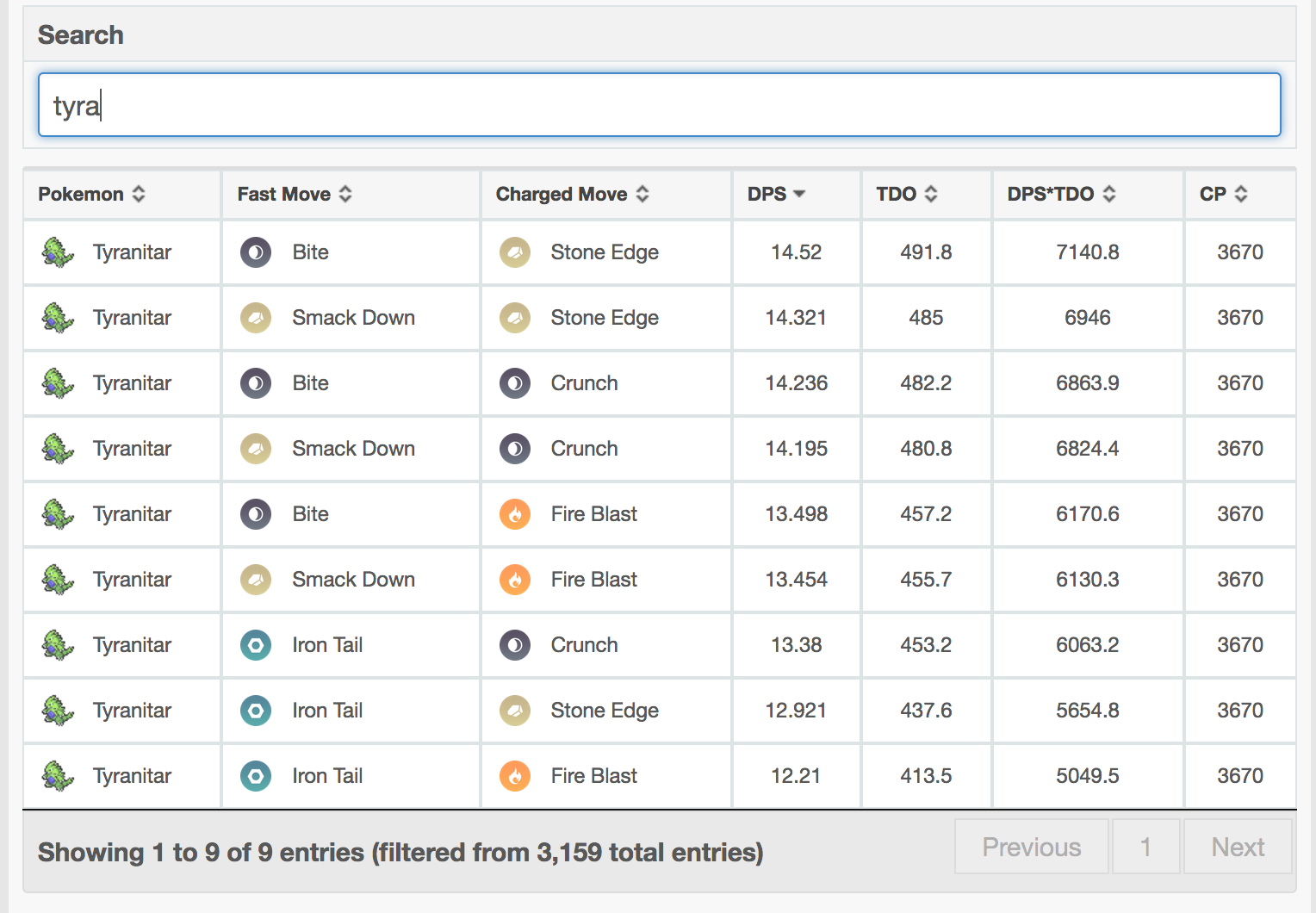
Task: Click the DPS*TDO value 6063.2
Action: click(1088, 645)
